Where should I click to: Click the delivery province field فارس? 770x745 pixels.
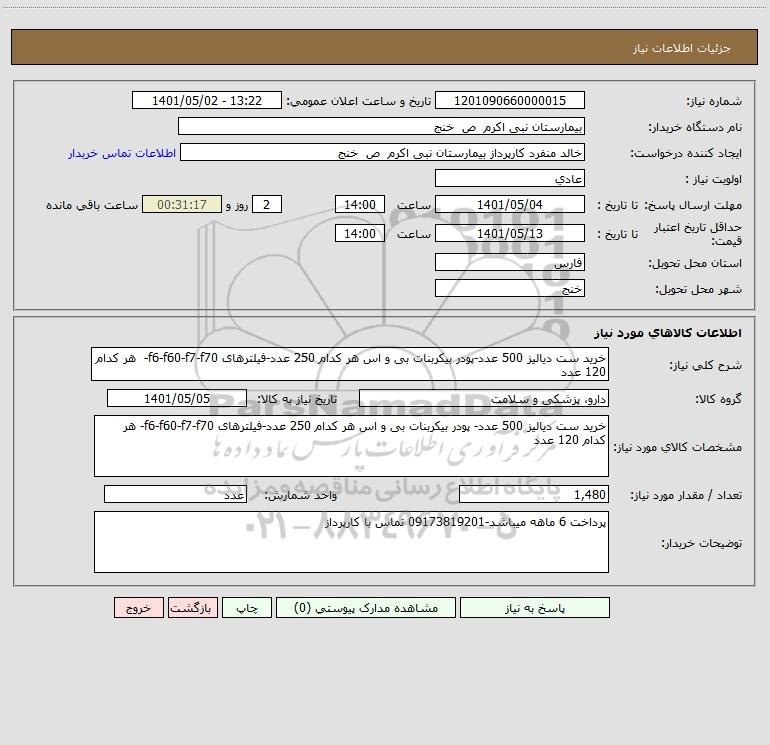(x=510, y=262)
